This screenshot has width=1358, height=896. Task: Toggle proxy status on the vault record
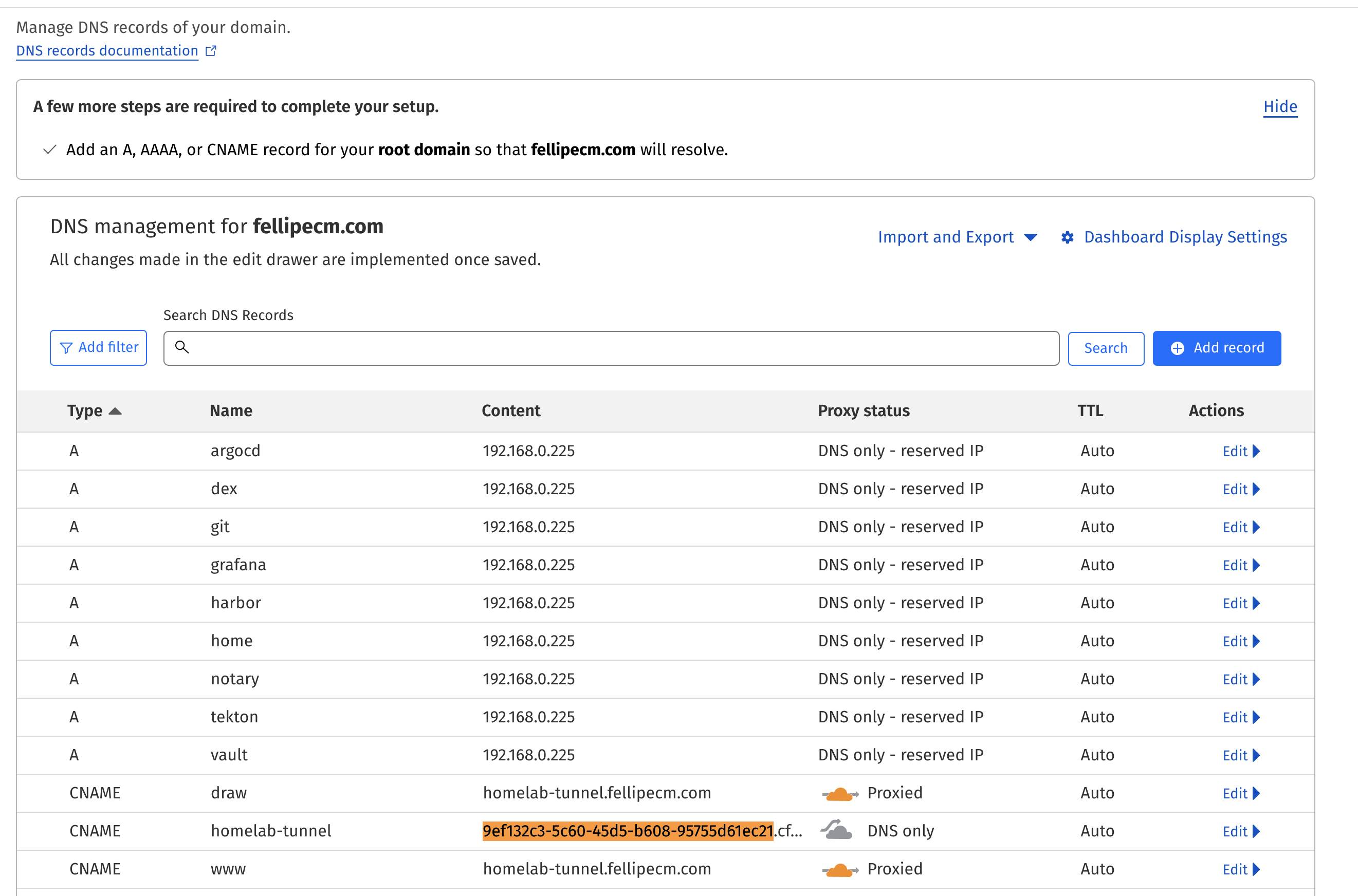900,754
